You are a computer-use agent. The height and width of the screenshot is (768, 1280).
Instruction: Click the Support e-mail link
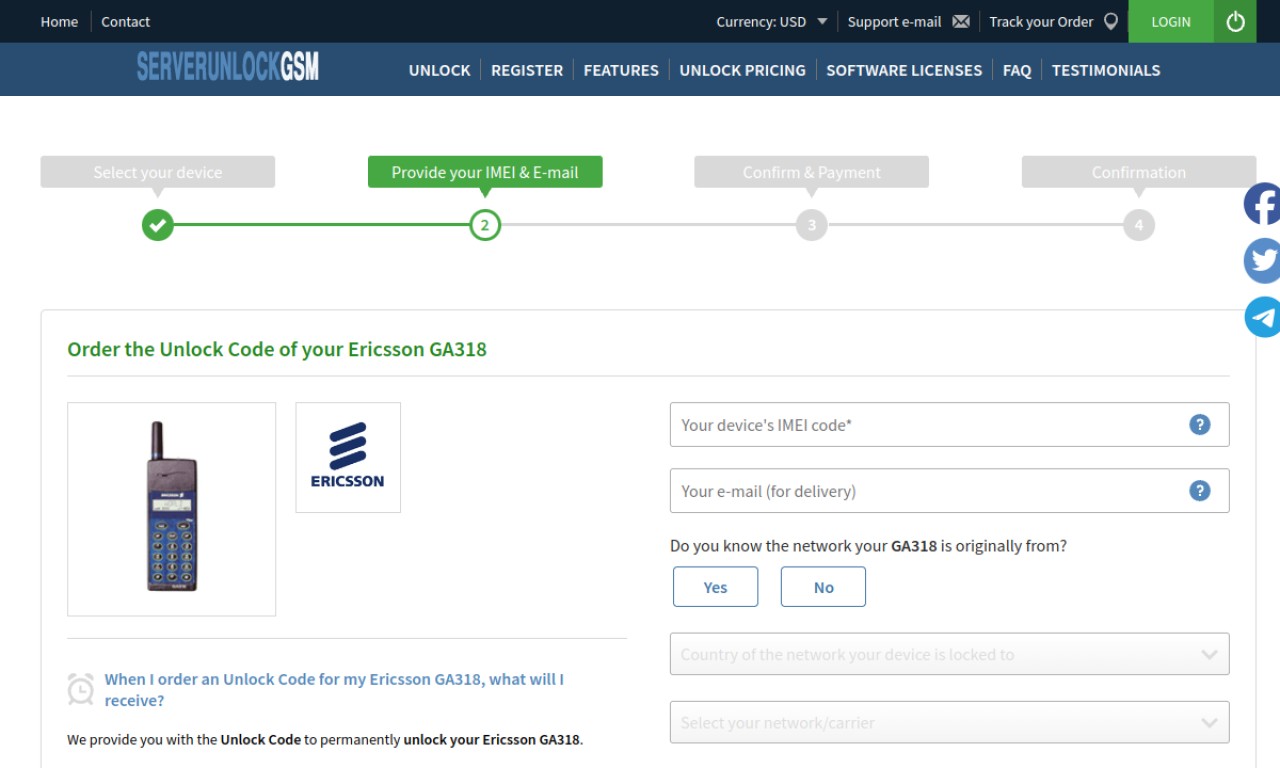tap(894, 21)
